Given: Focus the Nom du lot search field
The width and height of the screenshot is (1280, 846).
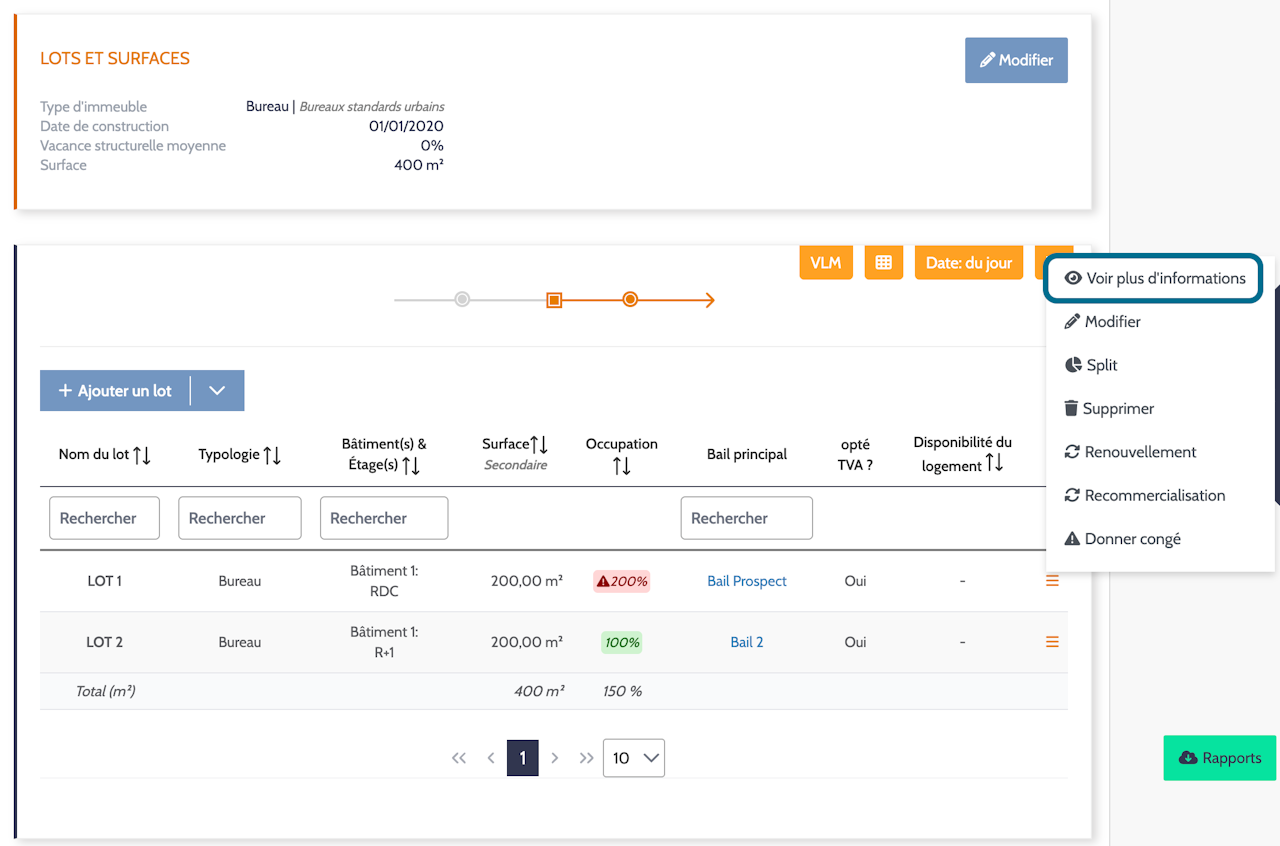Looking at the screenshot, I should (x=104, y=518).
